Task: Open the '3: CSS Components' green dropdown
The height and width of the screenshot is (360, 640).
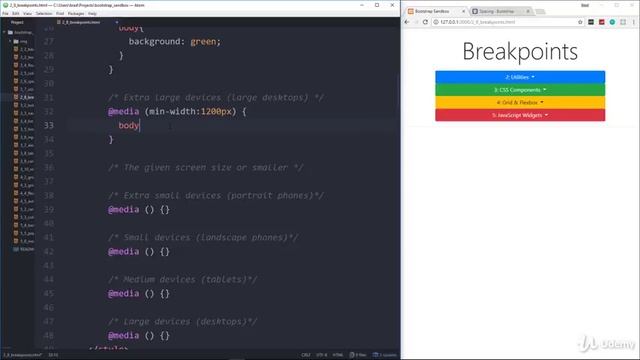Action: [x=520, y=90]
